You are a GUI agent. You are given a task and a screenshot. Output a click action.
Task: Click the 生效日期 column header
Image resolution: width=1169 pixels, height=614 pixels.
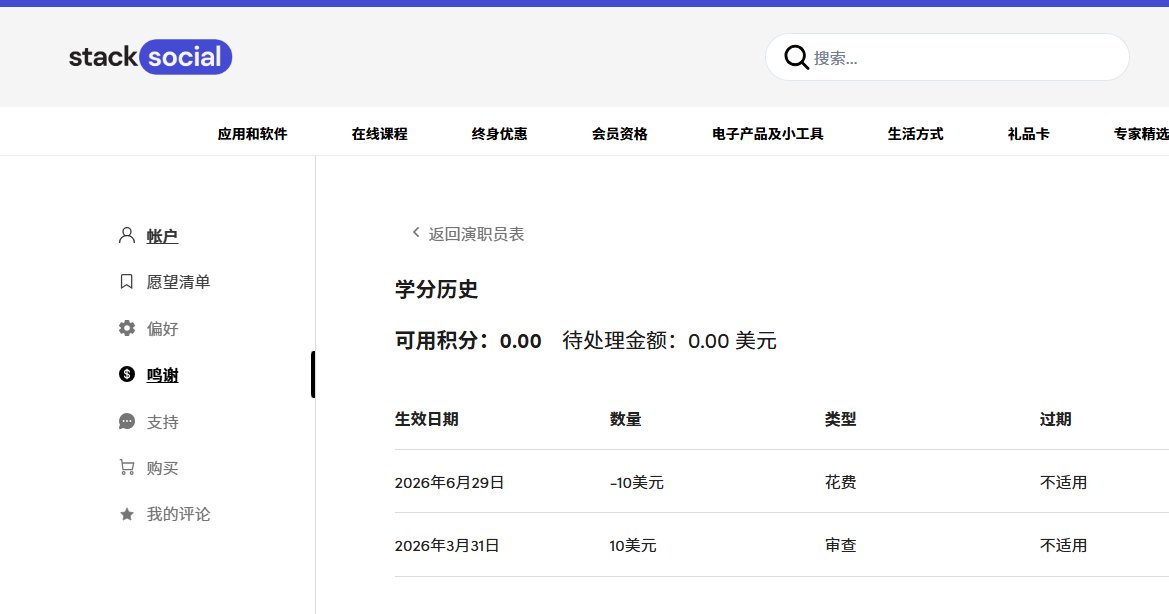point(426,419)
